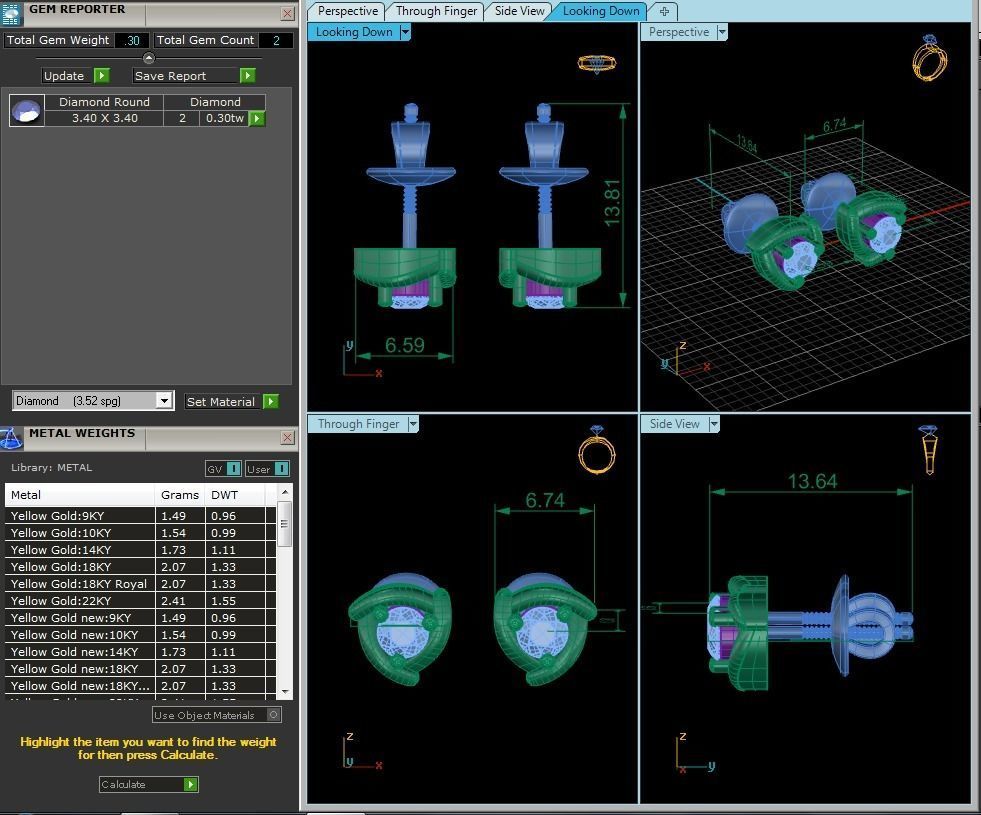Click the ring orientation icon in the Through Finger viewport
Screen dimensions: 981x815
597,450
